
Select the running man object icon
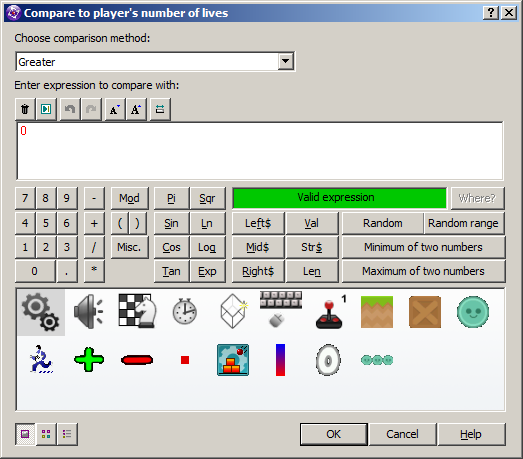coord(41,360)
